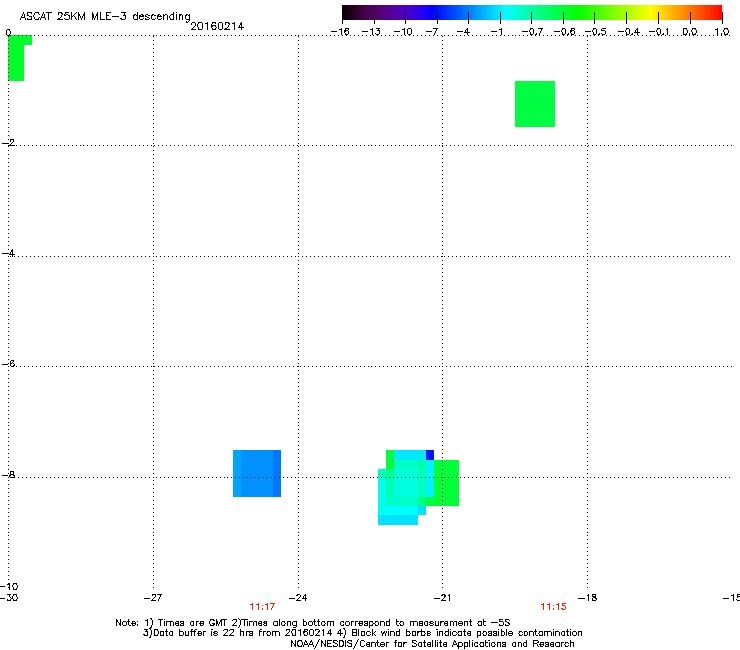Select the latitude axis label "-6"
Image resolution: width=740 pixels, height=650 pixels.
pos(8,363)
